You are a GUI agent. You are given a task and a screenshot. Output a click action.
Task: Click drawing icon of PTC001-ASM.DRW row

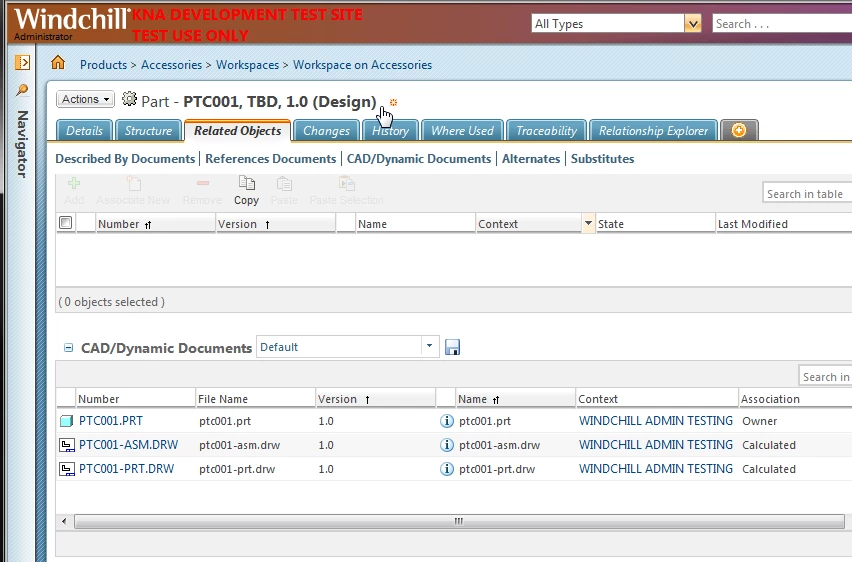tap(66, 445)
